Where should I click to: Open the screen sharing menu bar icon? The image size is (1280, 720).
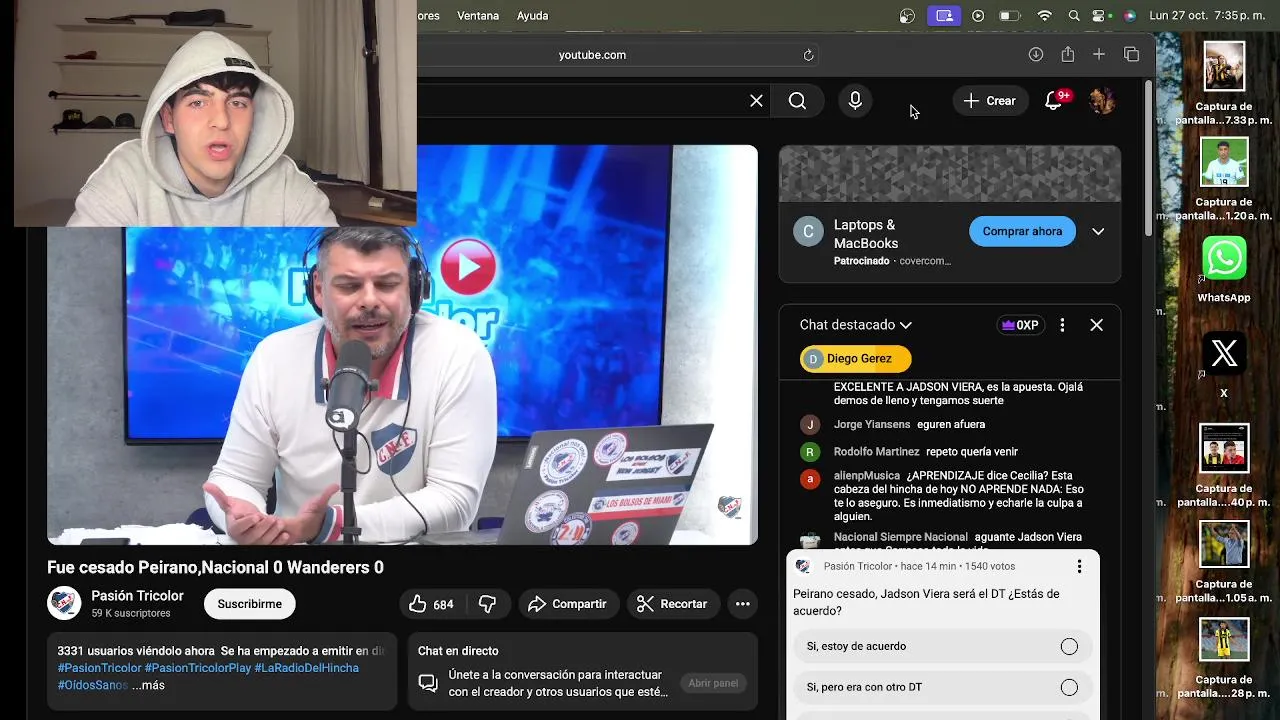click(x=943, y=16)
